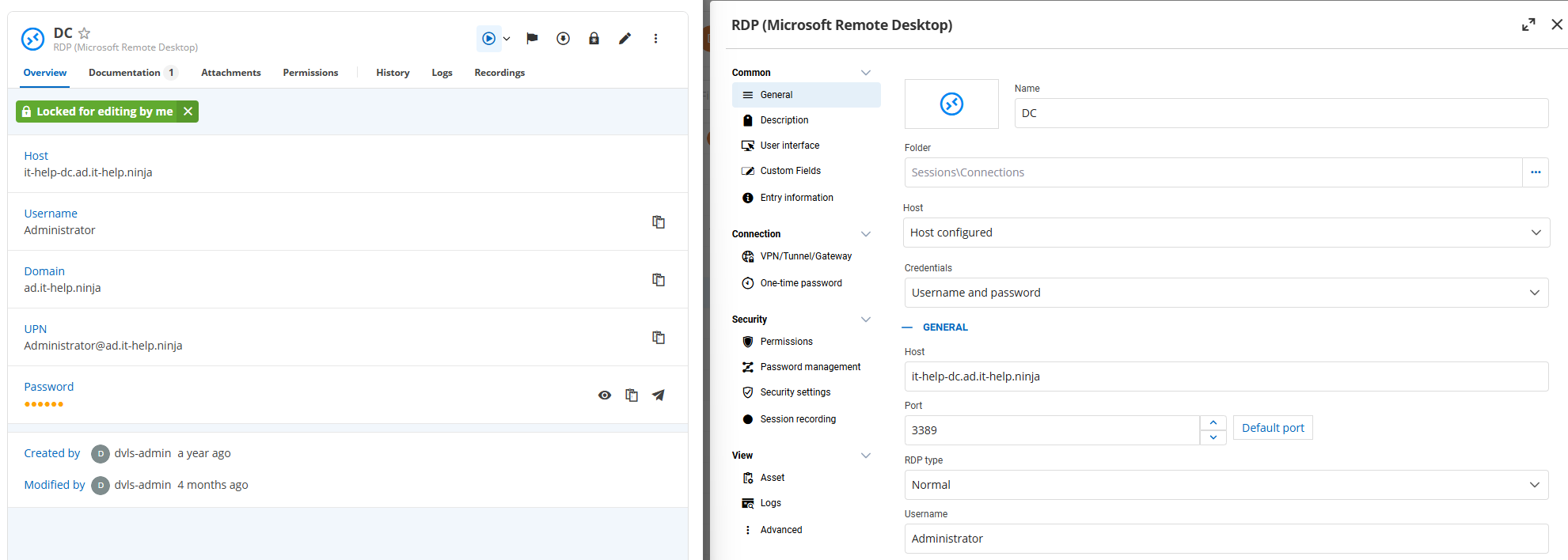
Task: Copy the Username to clipboard
Action: click(x=658, y=222)
